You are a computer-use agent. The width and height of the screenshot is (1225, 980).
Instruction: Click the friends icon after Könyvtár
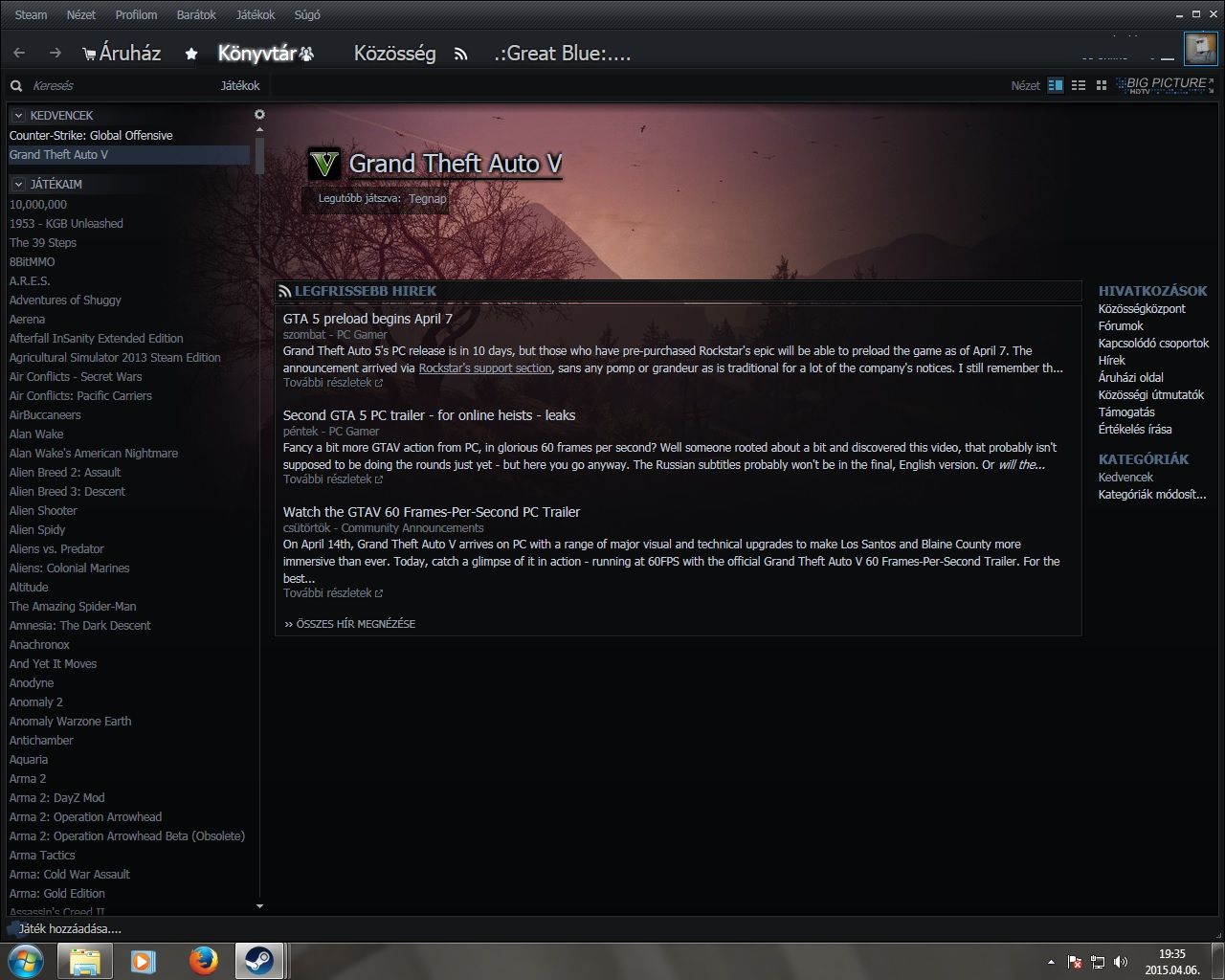[306, 55]
